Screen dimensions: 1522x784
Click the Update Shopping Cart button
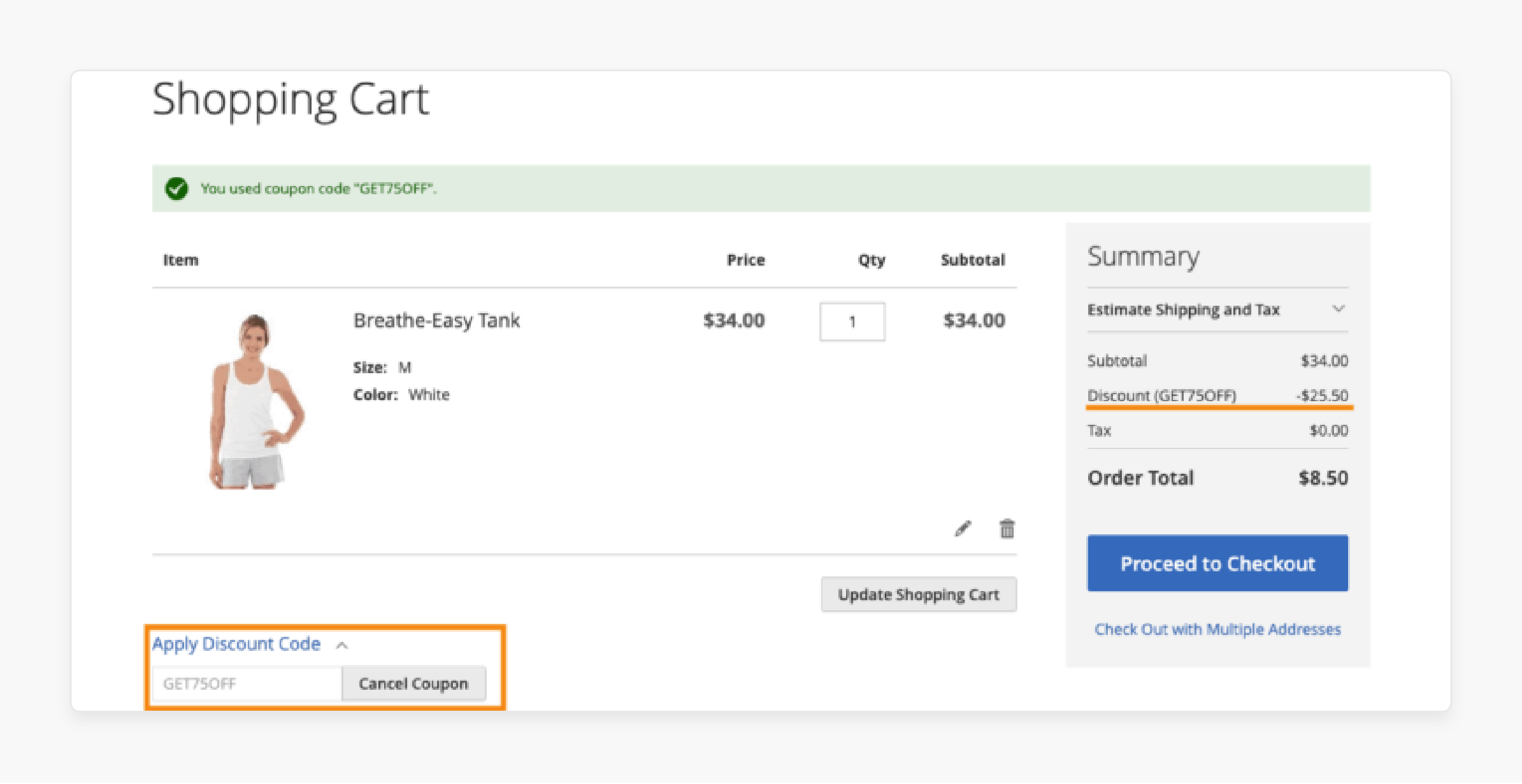point(919,594)
